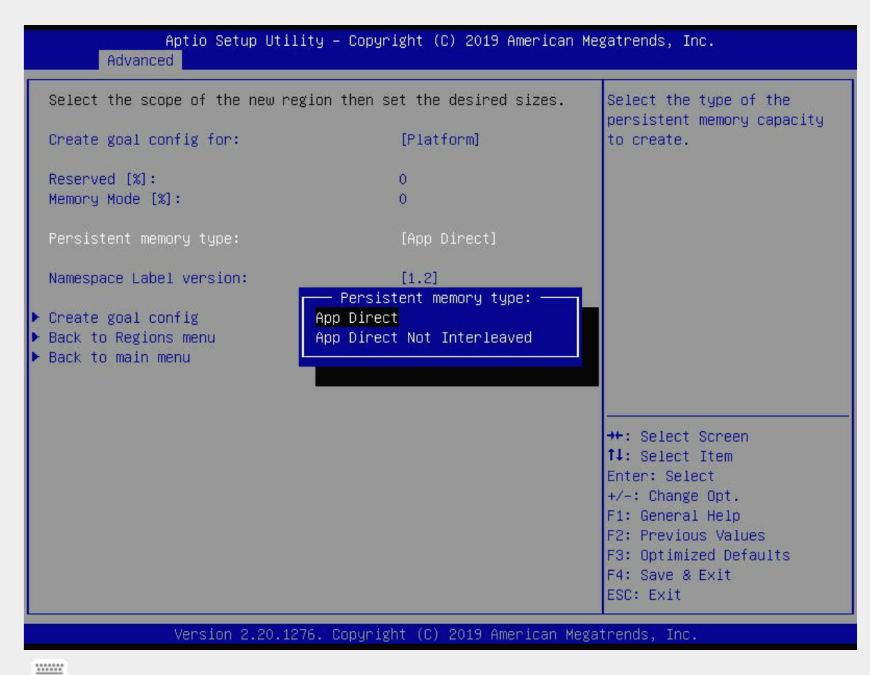Click the Create goal config for label

[x=144, y=139]
